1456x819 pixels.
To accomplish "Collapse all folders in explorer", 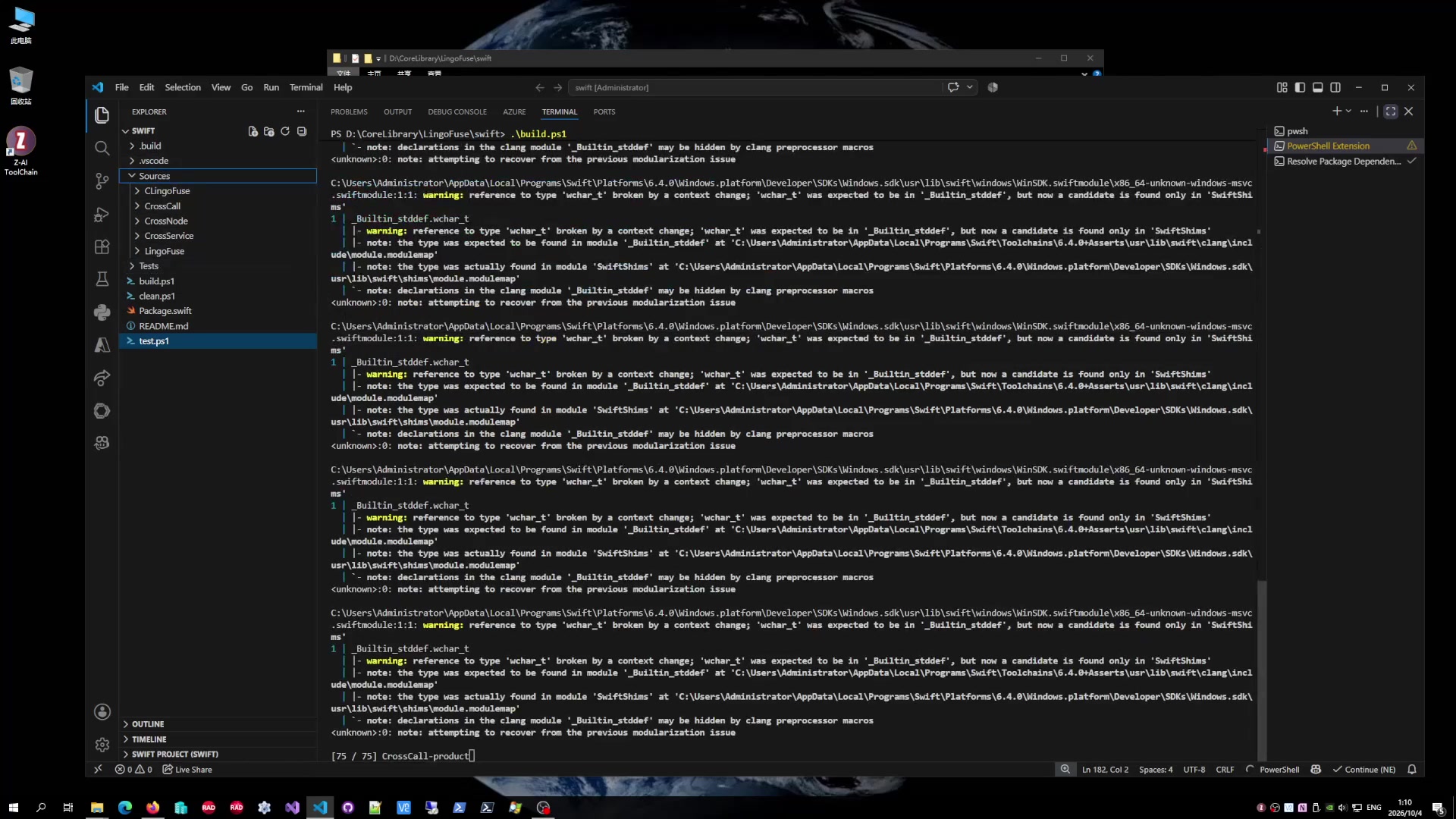I will [302, 131].
